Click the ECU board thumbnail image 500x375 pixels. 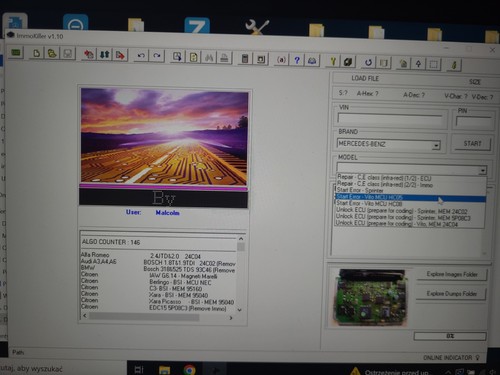[x=370, y=297]
